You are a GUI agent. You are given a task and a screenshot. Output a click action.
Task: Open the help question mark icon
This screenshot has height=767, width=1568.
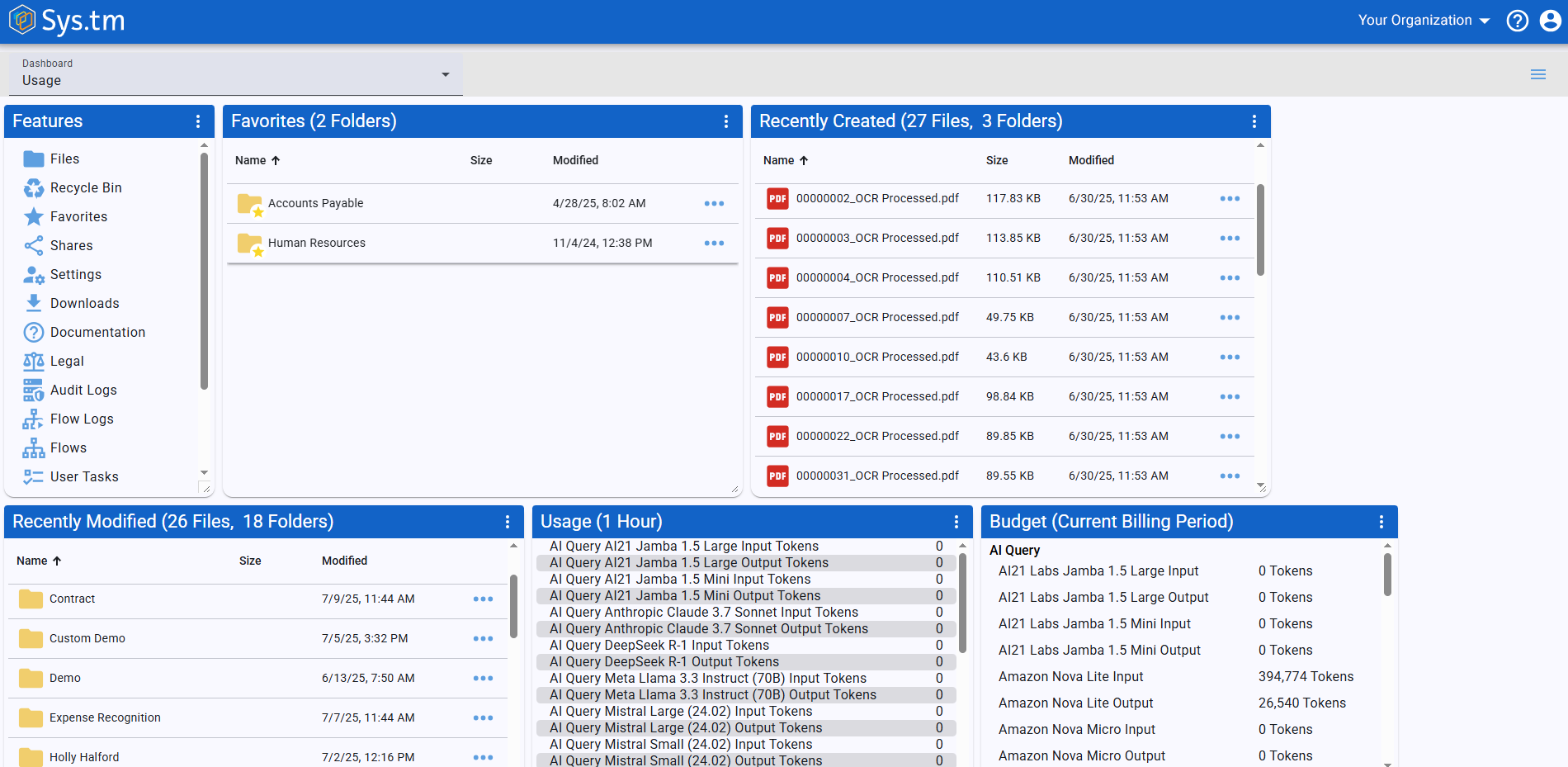1518,21
